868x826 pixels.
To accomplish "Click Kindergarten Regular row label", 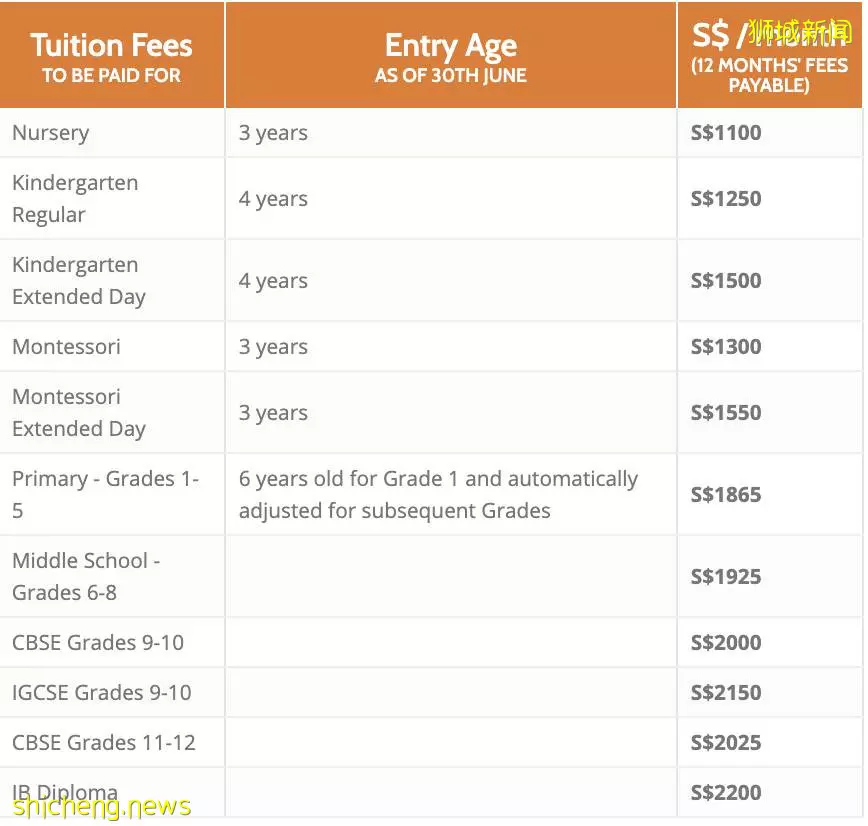I will click(x=75, y=199).
